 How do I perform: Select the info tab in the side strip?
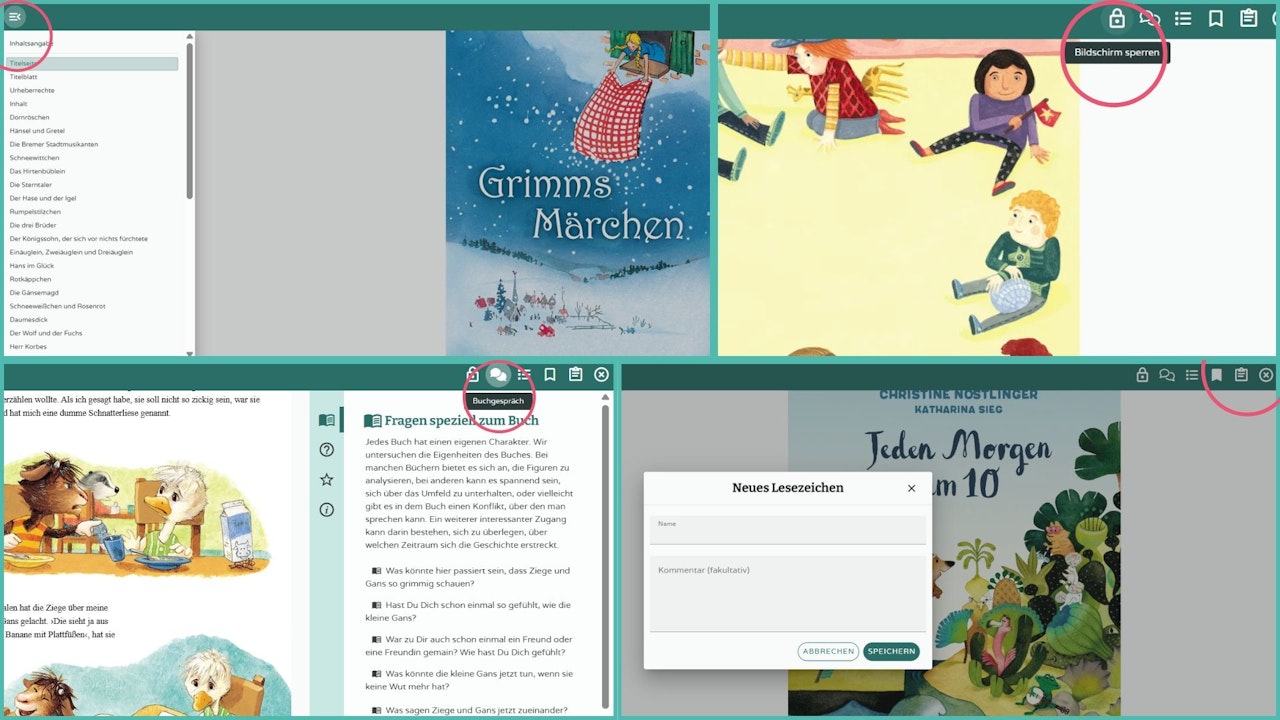click(326, 510)
